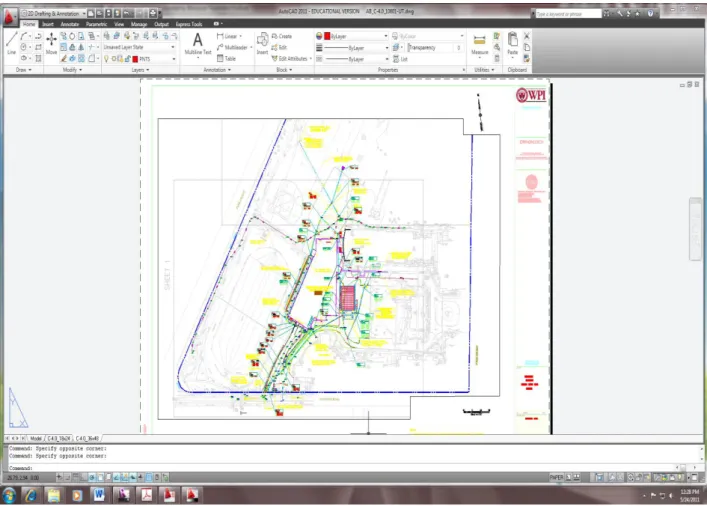Click the Quick Calculator icon in Utilities
The width and height of the screenshot is (707, 506).
[x=496, y=58]
